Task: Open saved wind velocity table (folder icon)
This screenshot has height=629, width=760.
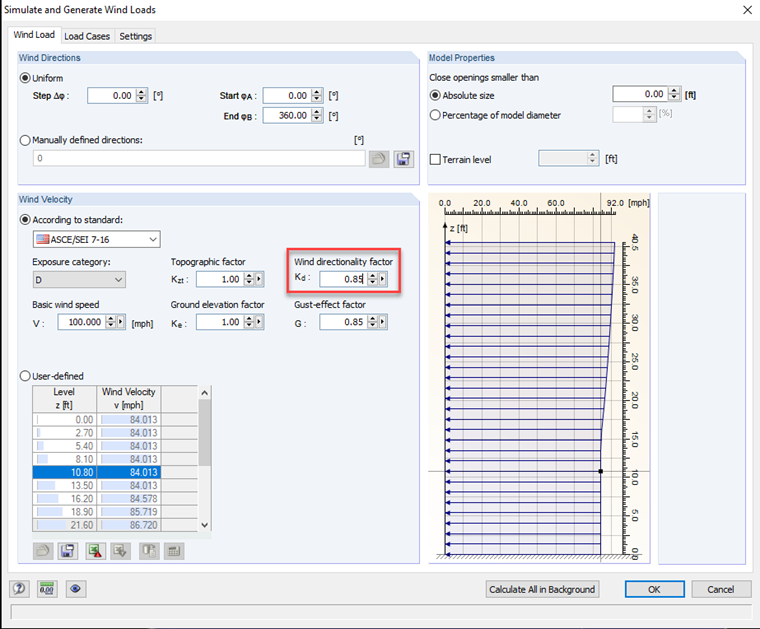Action: (x=43, y=551)
